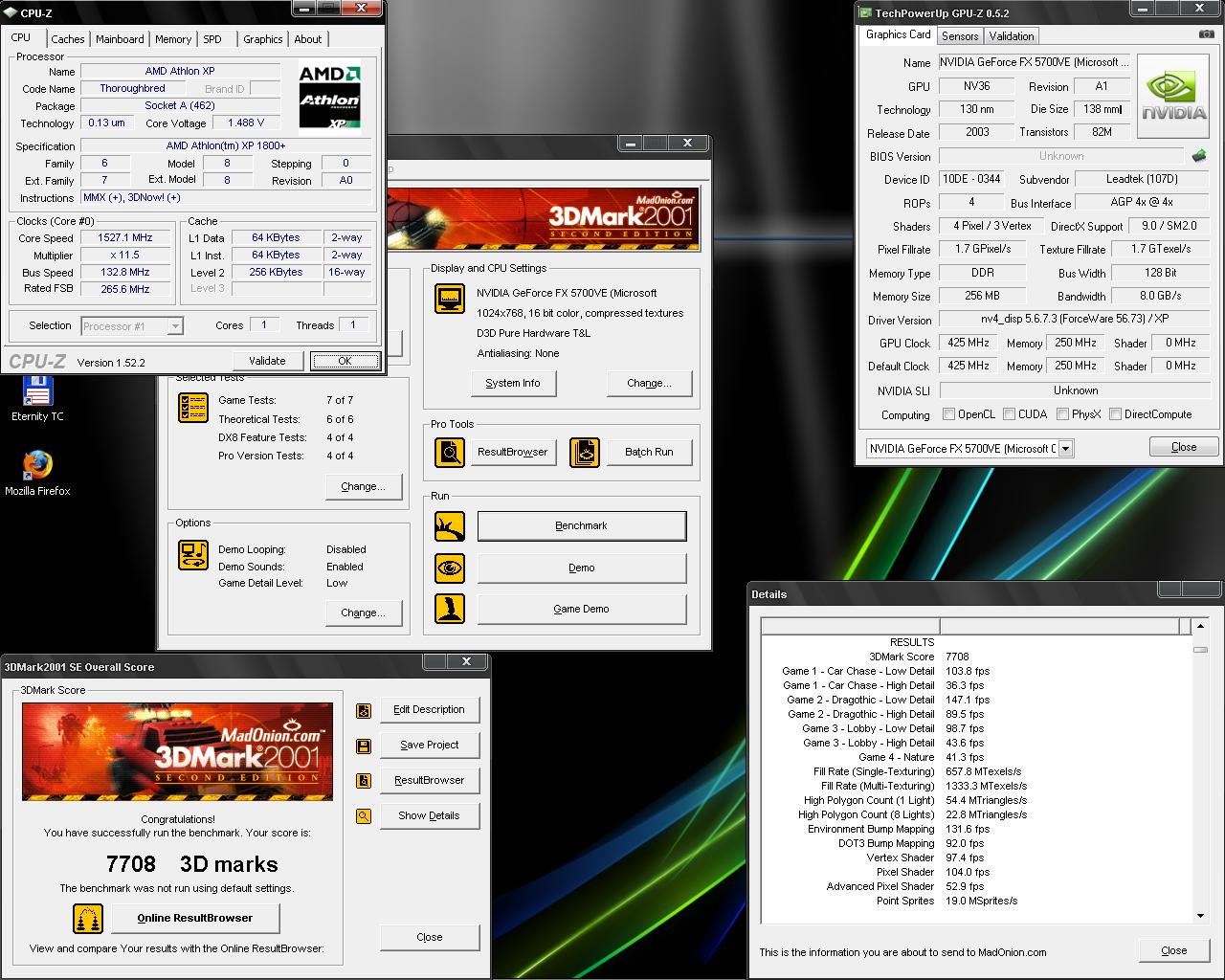Switch to the Caches tab in CPU-Z
1225x980 pixels.
tap(68, 39)
